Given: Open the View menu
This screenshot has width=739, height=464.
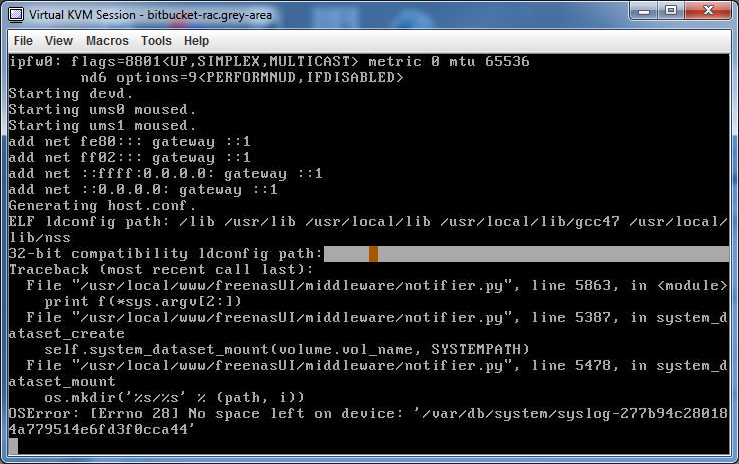Looking at the screenshot, I should coord(59,41).
